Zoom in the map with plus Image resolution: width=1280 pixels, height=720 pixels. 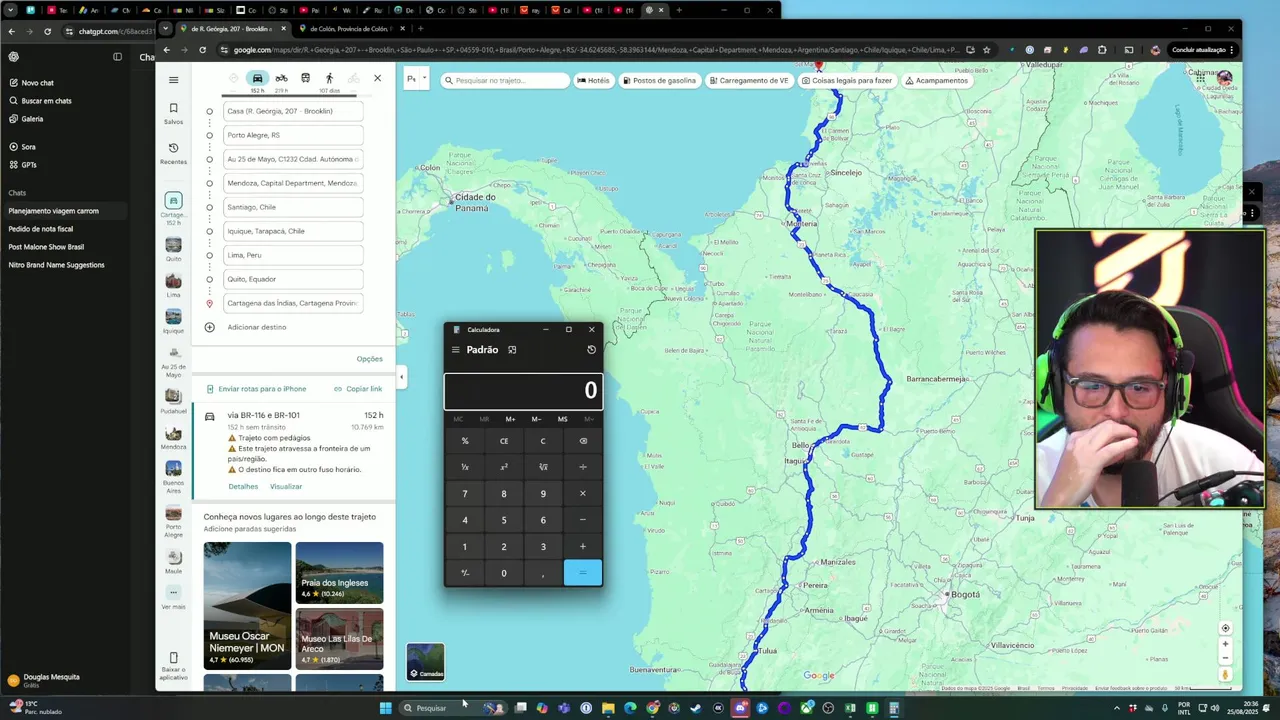1225,645
